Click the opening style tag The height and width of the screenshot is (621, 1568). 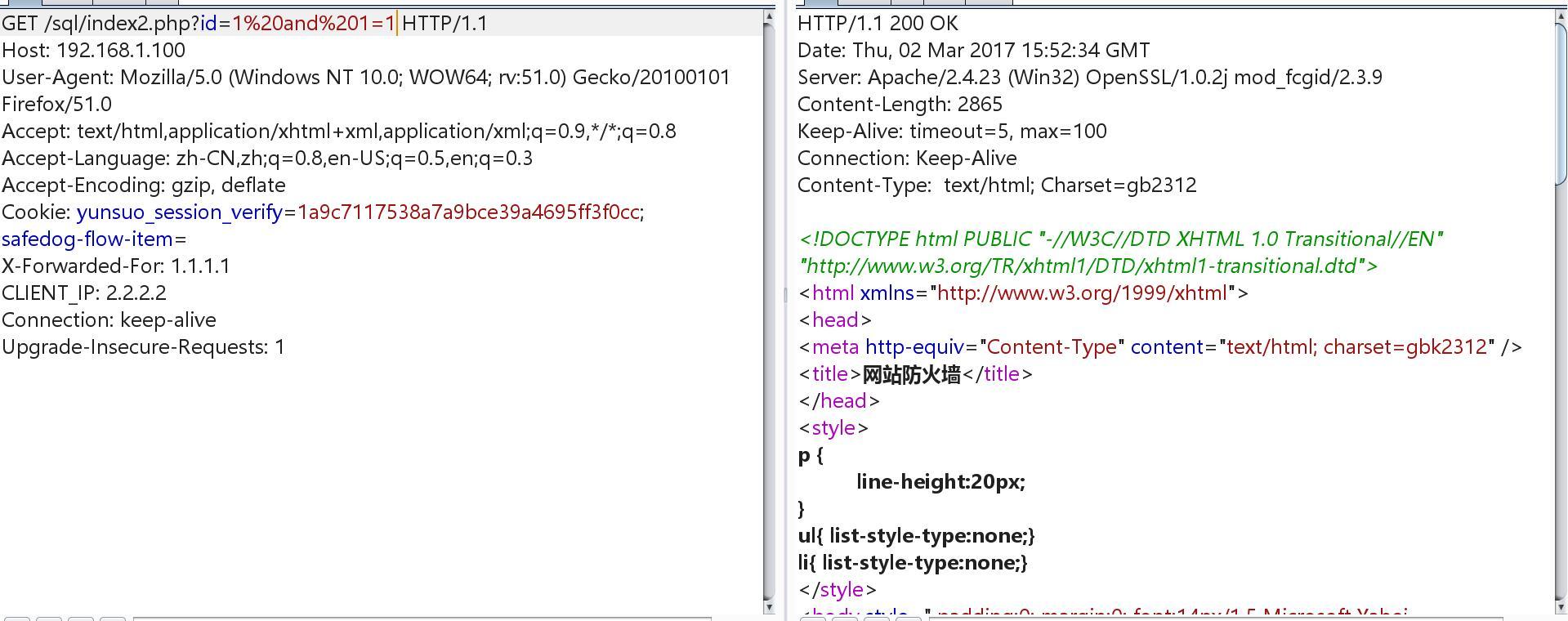pyautogui.click(x=833, y=427)
